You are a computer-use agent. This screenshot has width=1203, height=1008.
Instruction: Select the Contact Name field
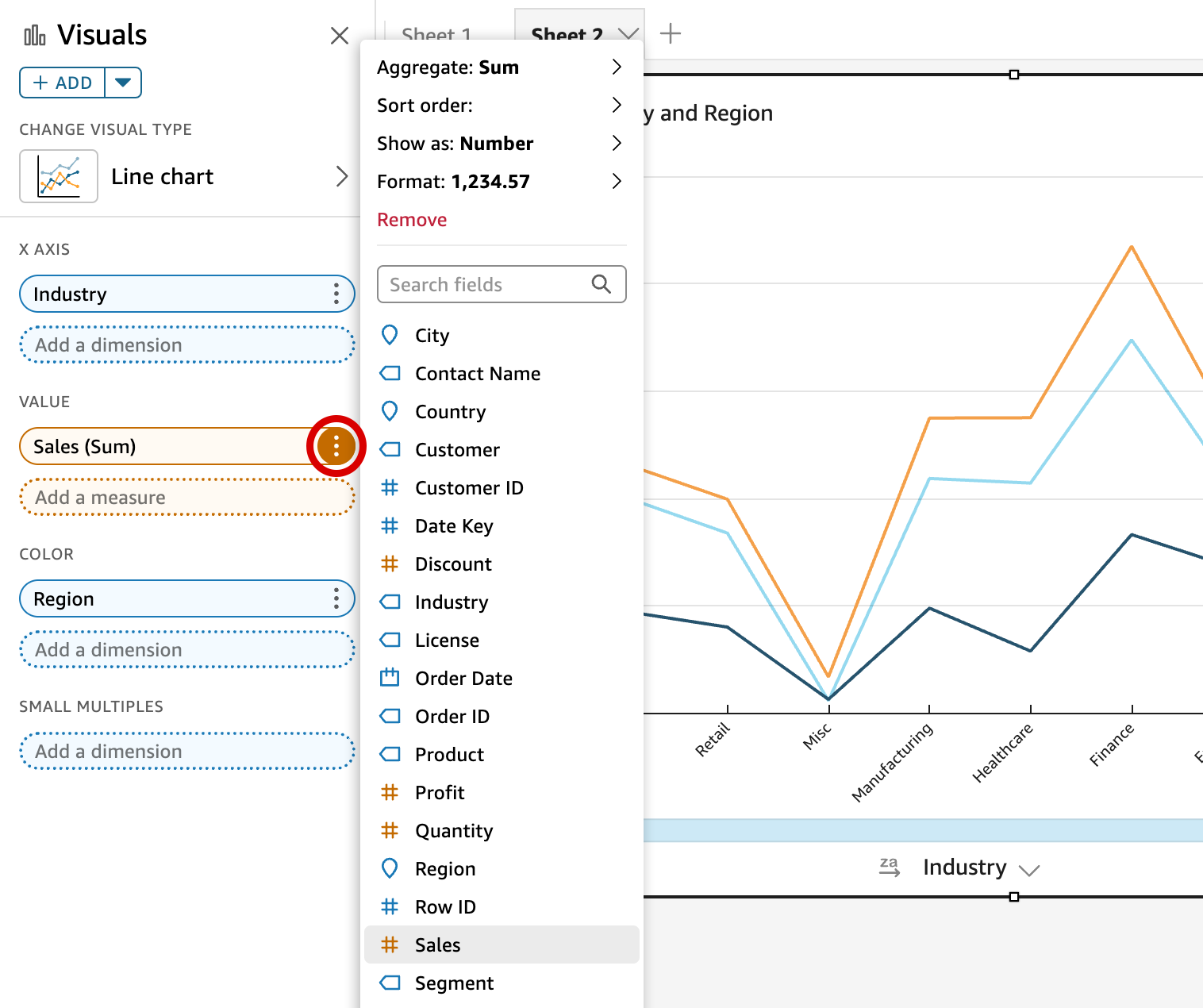click(502, 373)
